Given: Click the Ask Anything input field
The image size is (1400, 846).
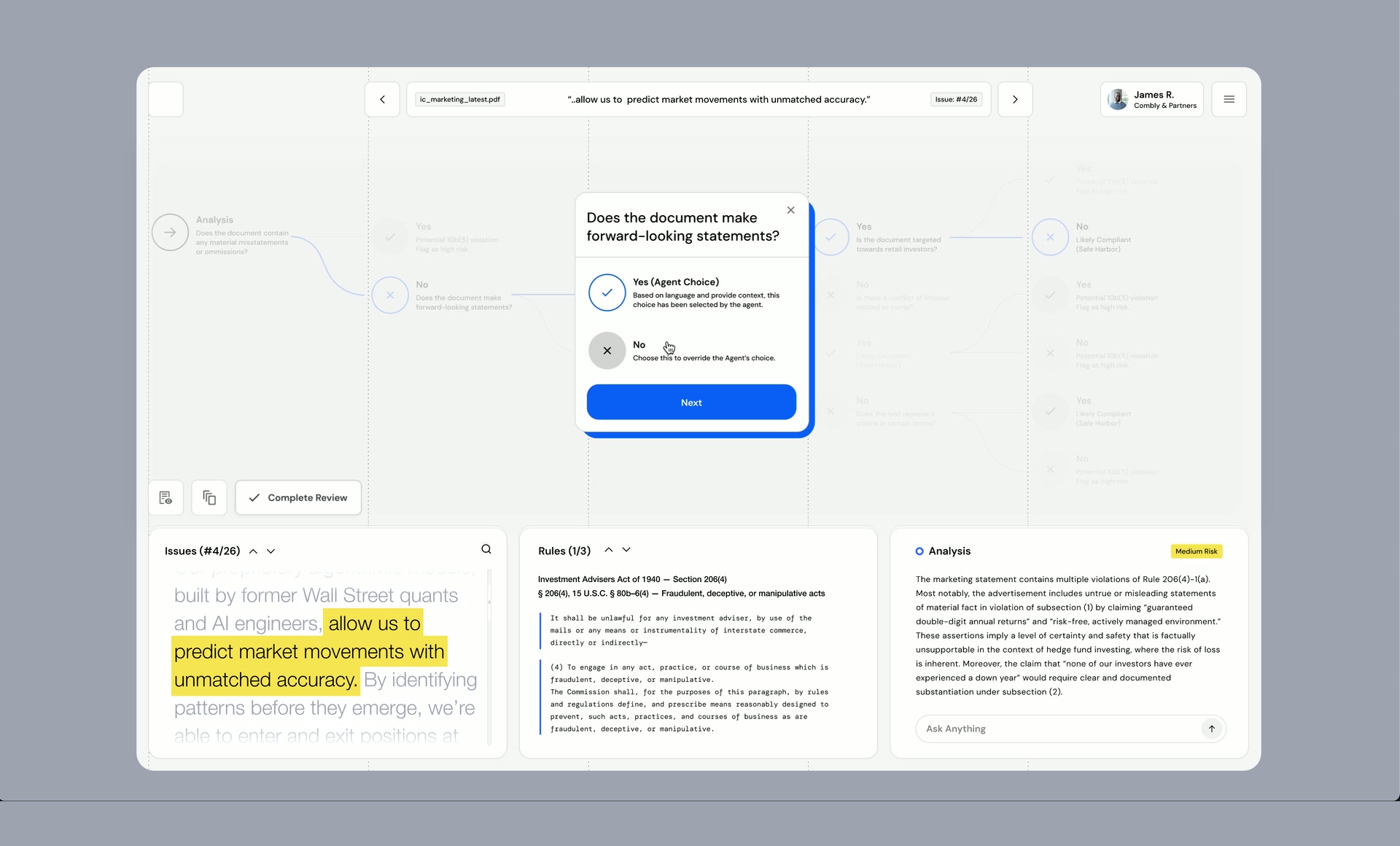Looking at the screenshot, I should pyautogui.click(x=1057, y=729).
